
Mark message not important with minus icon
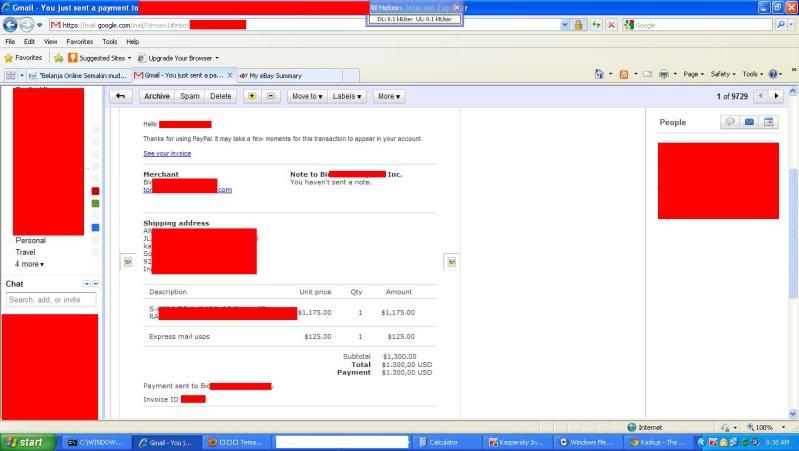271,96
